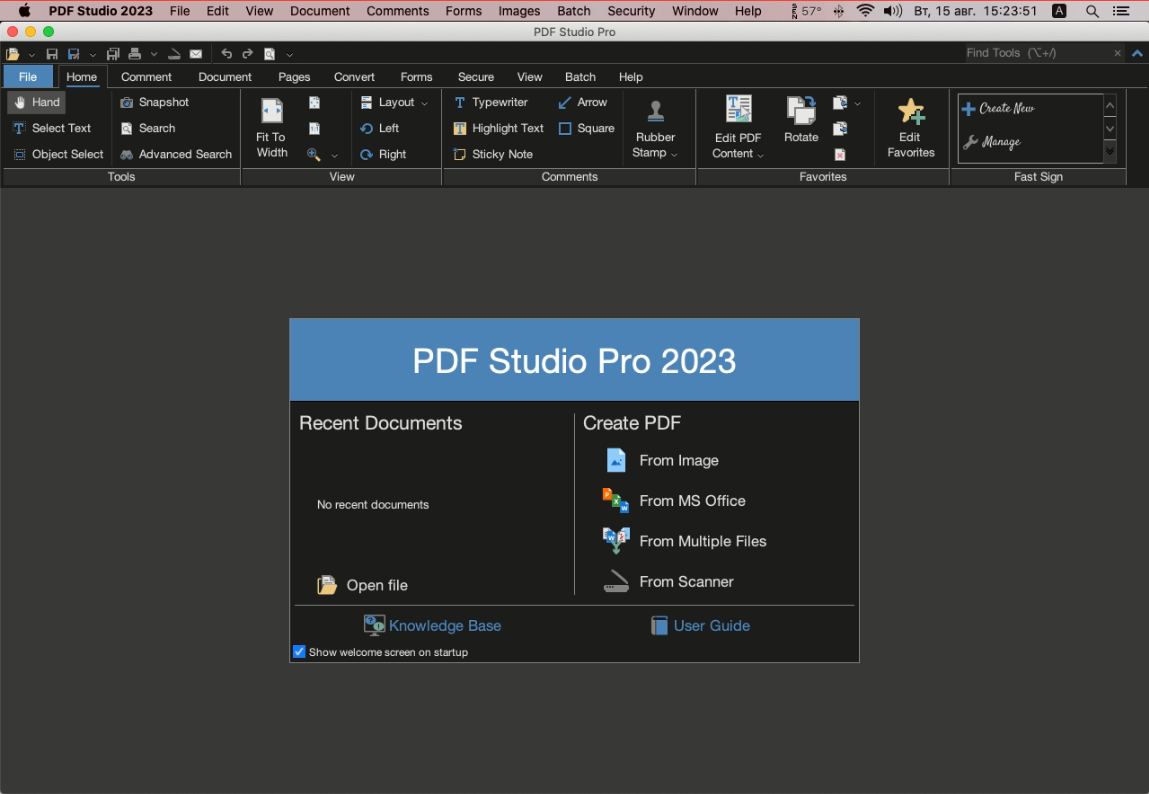The width and height of the screenshot is (1149, 794).
Task: Collapse the ribbon with the blue chevron
Action: click(1137, 53)
